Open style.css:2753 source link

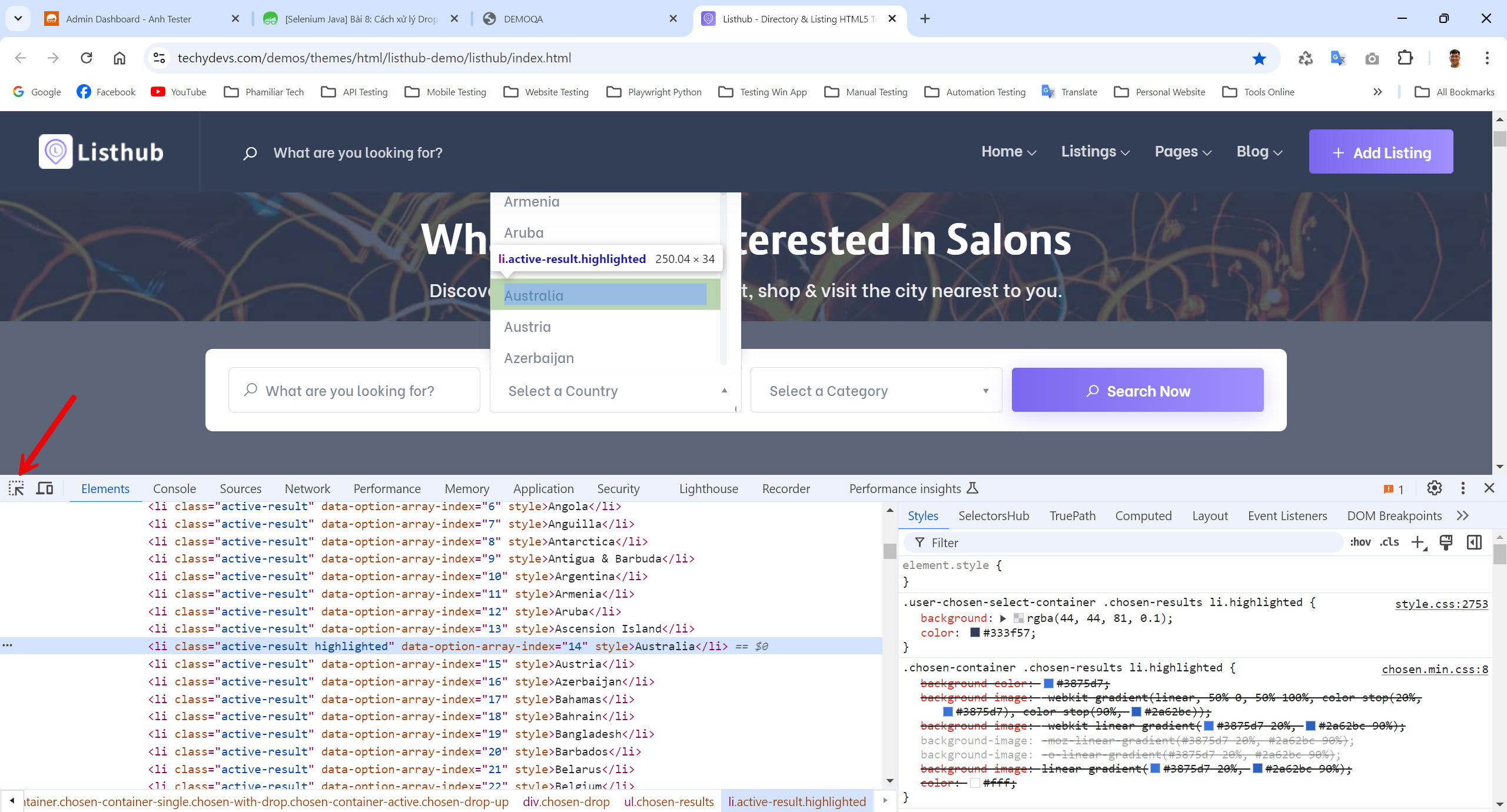1441,604
